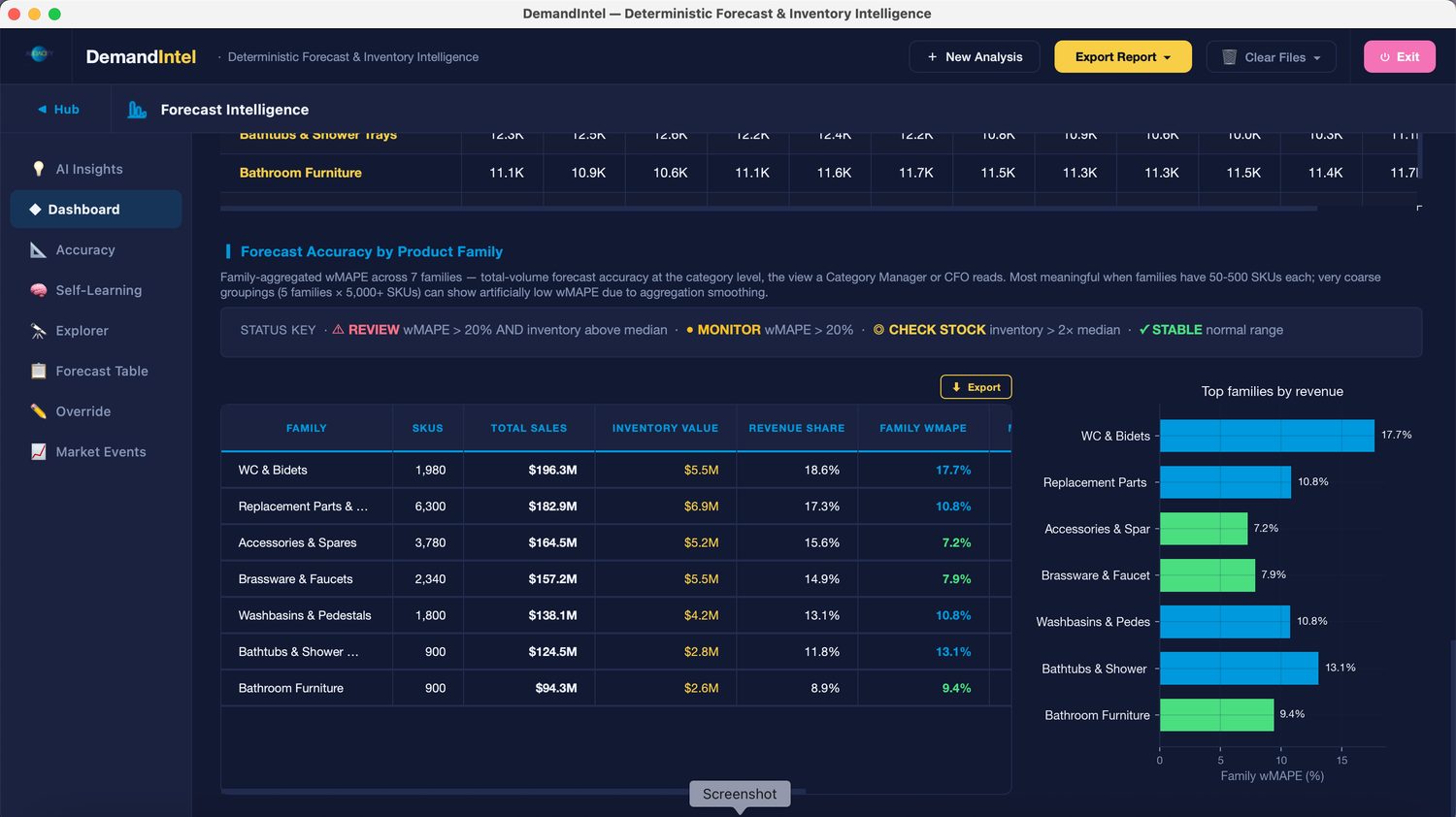This screenshot has height=817, width=1456.
Task: Click the 13.1% Bathtubs wMAPE cell
Action: click(x=923, y=652)
